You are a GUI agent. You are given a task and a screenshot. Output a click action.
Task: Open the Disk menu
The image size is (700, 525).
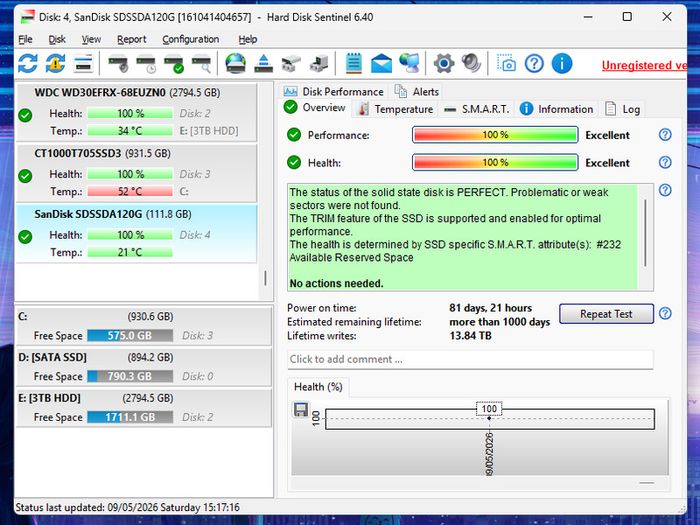[57, 39]
